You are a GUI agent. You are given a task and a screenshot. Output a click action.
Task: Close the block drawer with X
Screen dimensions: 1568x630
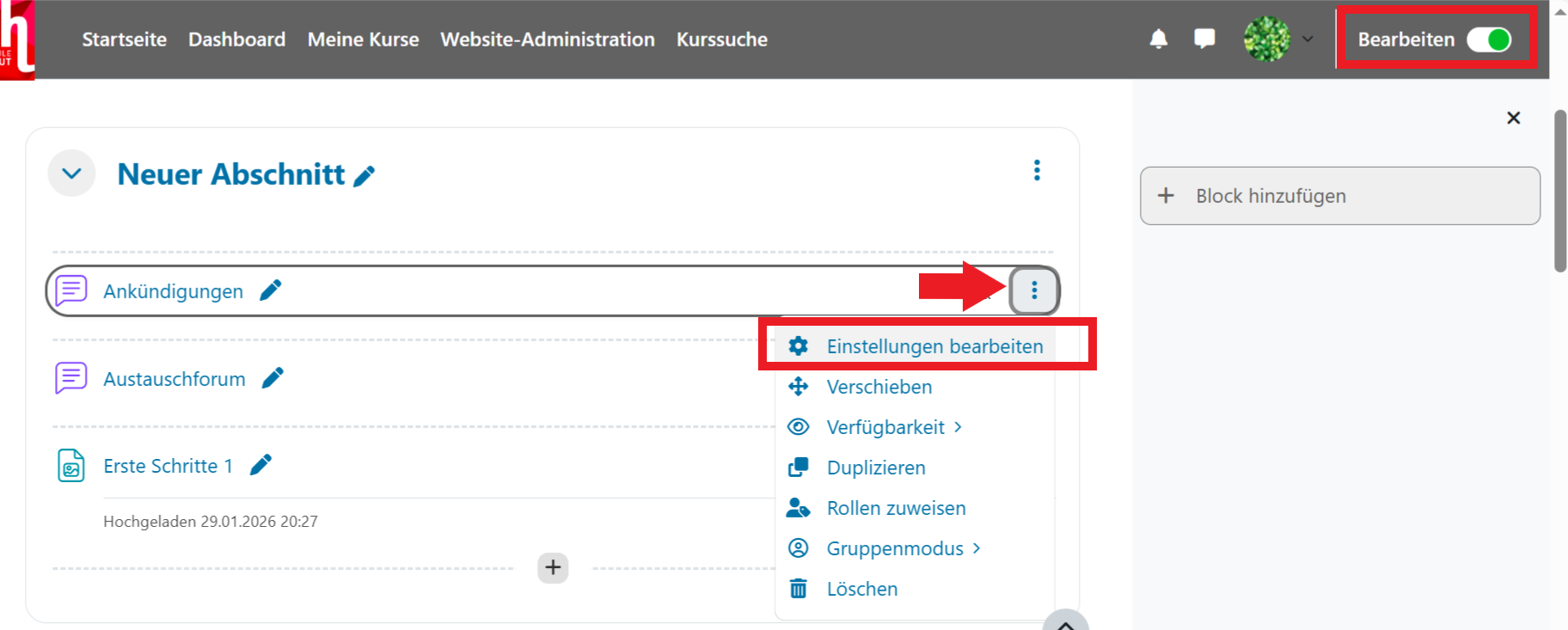1513,118
